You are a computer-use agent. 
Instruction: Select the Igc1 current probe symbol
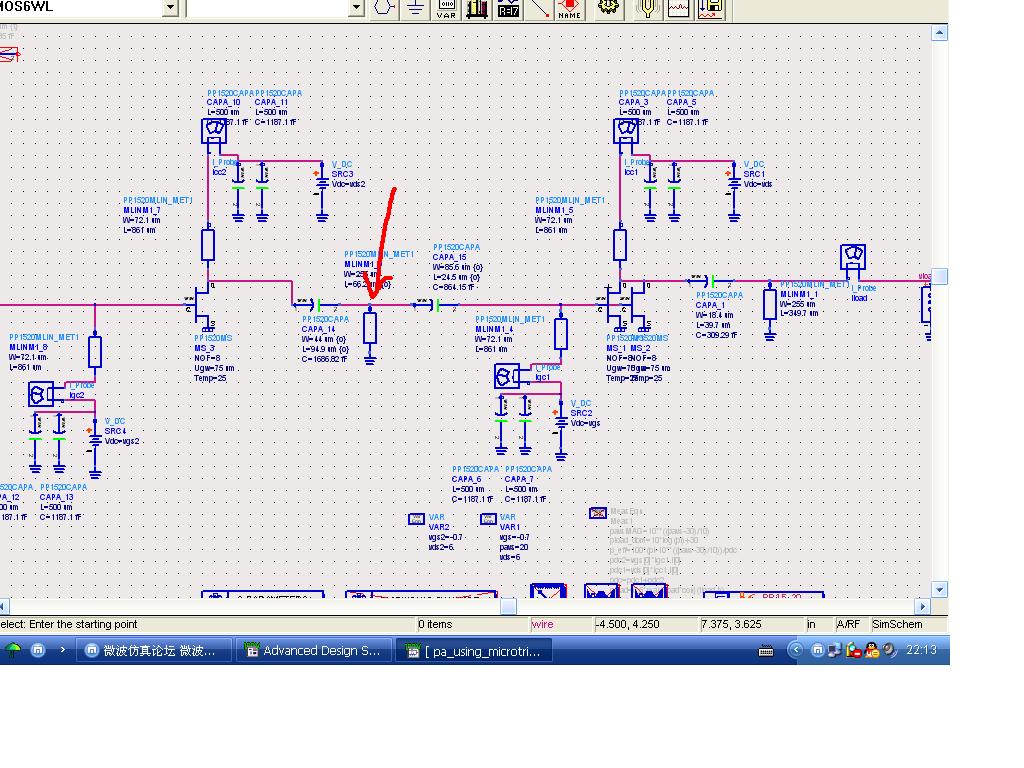pos(507,376)
